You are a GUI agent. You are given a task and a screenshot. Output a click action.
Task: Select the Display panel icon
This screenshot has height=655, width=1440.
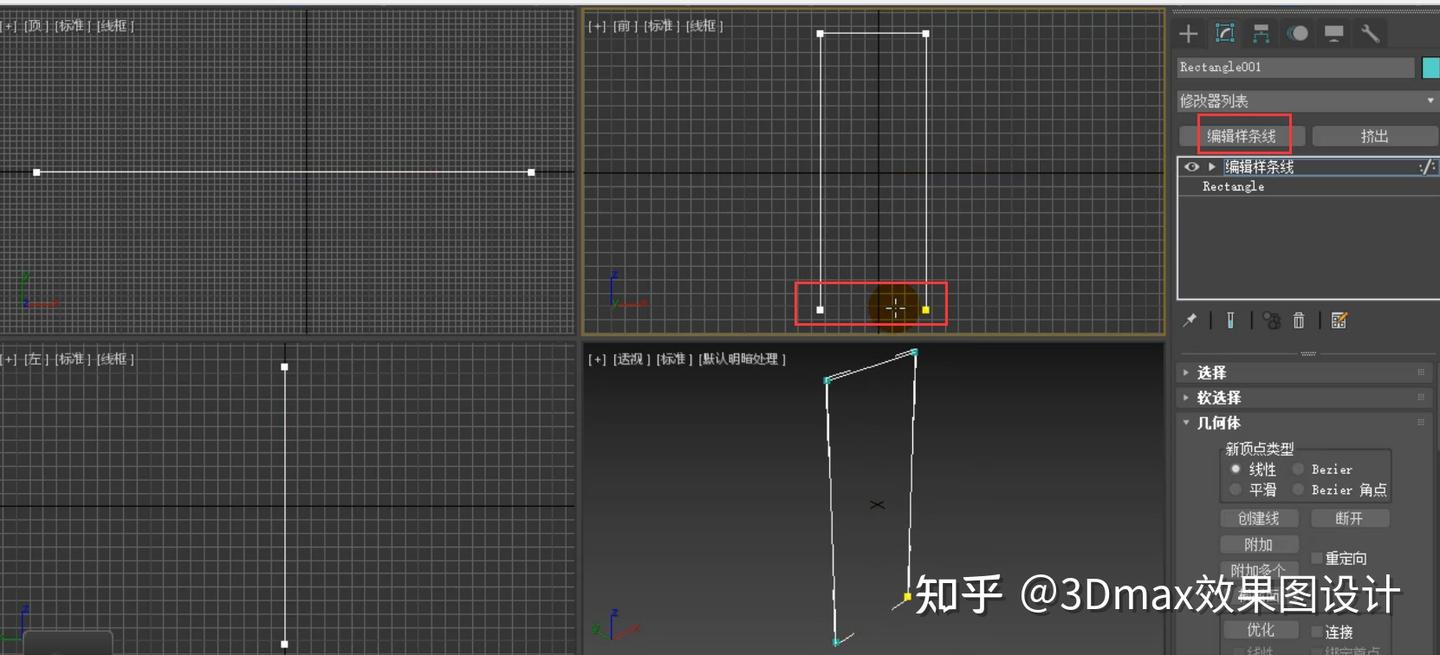click(1333, 33)
